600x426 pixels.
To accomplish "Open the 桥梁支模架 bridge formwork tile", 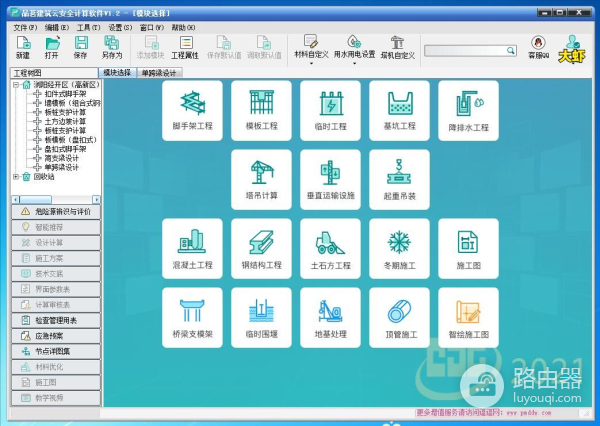I will pos(192,318).
